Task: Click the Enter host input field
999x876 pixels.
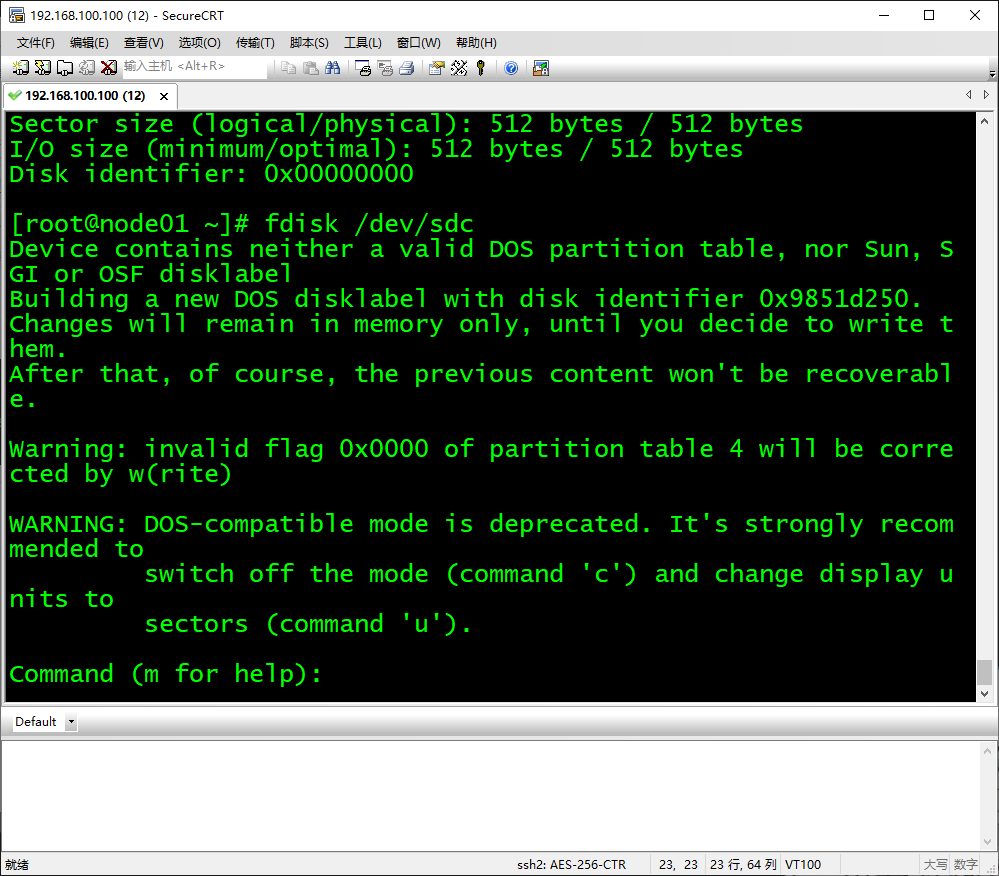Action: [x=194, y=66]
